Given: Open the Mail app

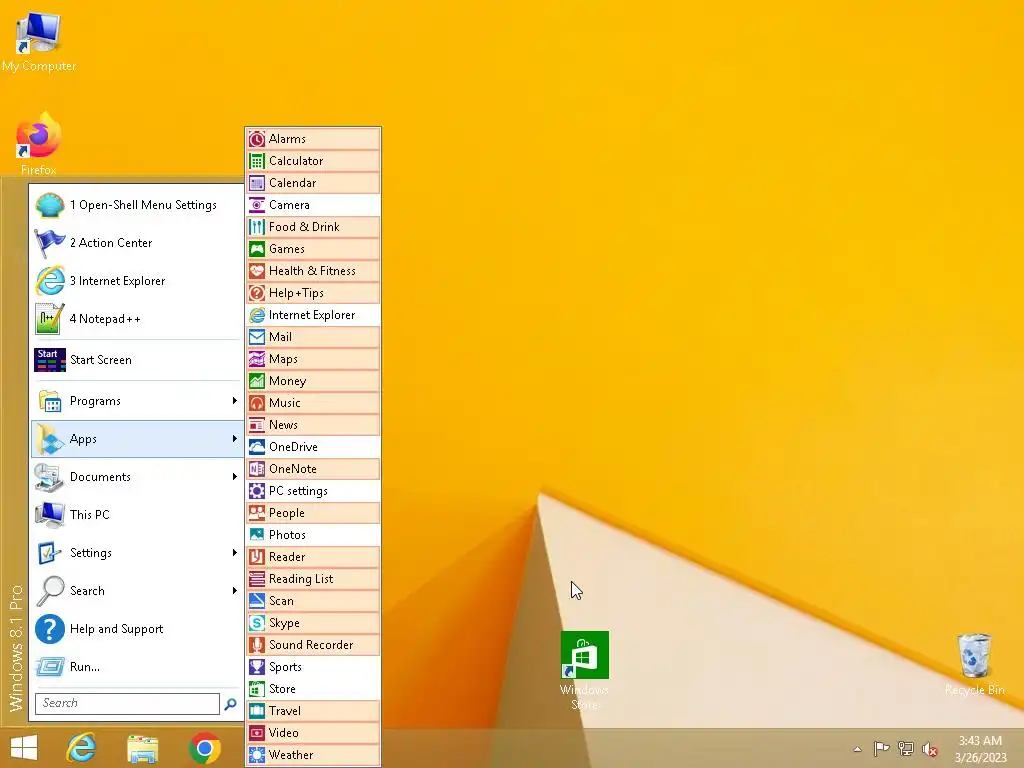Looking at the screenshot, I should pyautogui.click(x=313, y=336).
